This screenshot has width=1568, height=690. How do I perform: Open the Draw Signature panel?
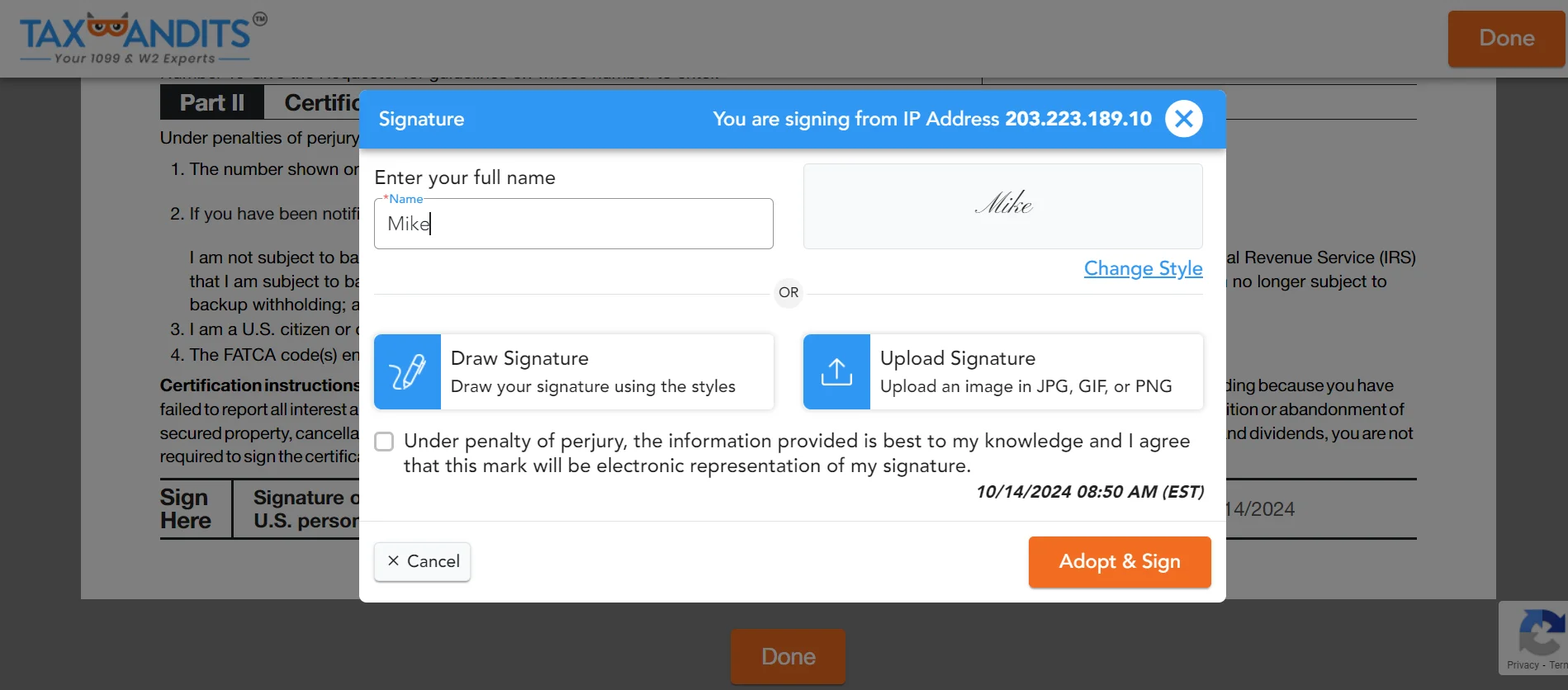point(573,371)
